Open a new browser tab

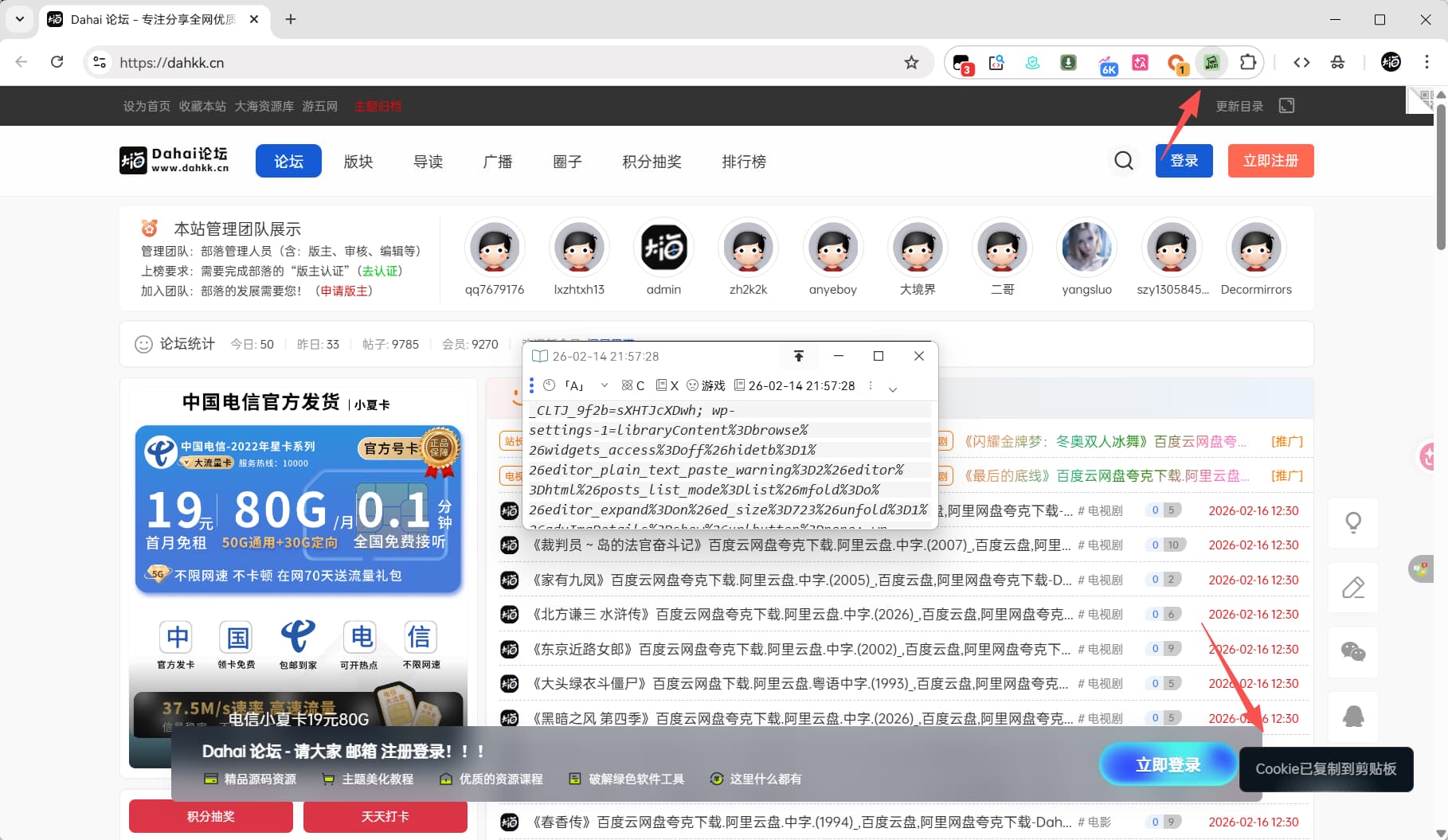291,19
